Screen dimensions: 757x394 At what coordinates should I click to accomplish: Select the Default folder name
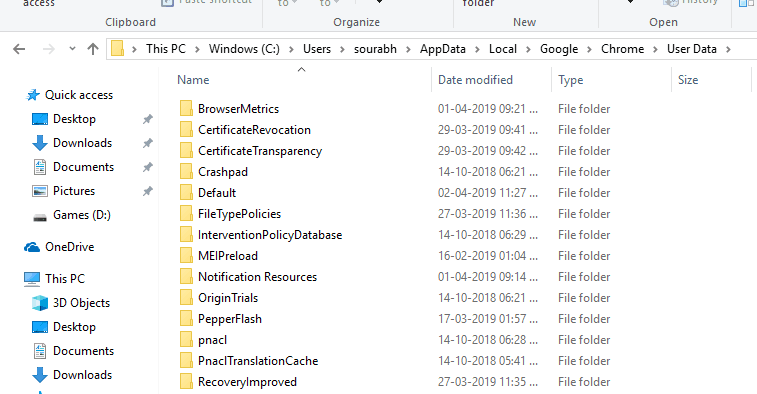(x=217, y=193)
